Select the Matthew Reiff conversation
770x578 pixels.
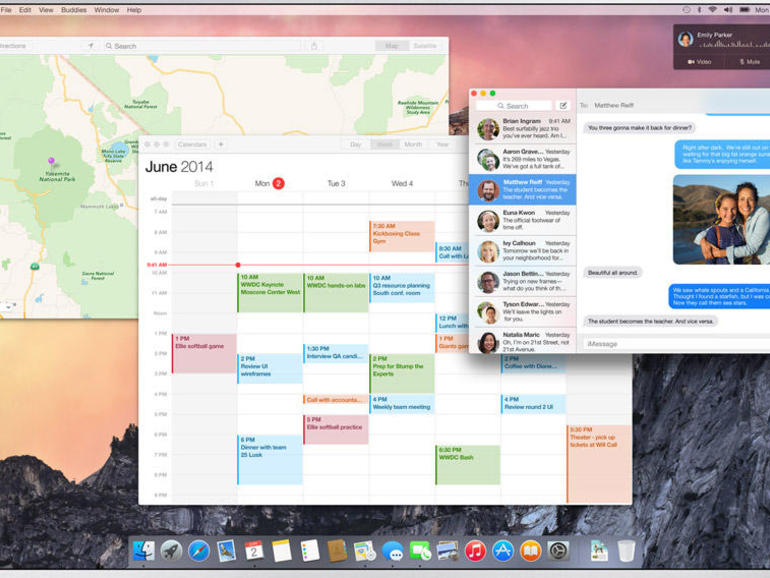tap(522, 190)
